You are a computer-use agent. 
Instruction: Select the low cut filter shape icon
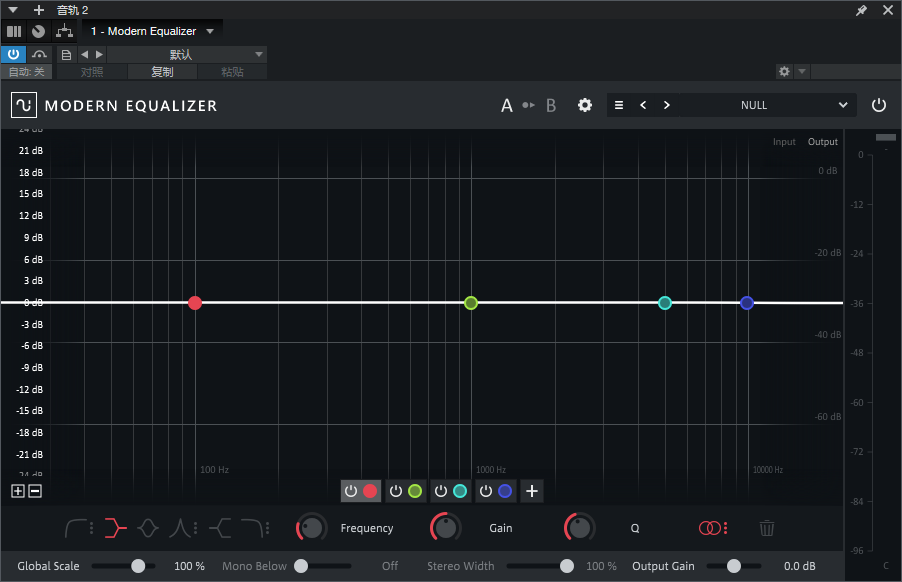tap(76, 528)
